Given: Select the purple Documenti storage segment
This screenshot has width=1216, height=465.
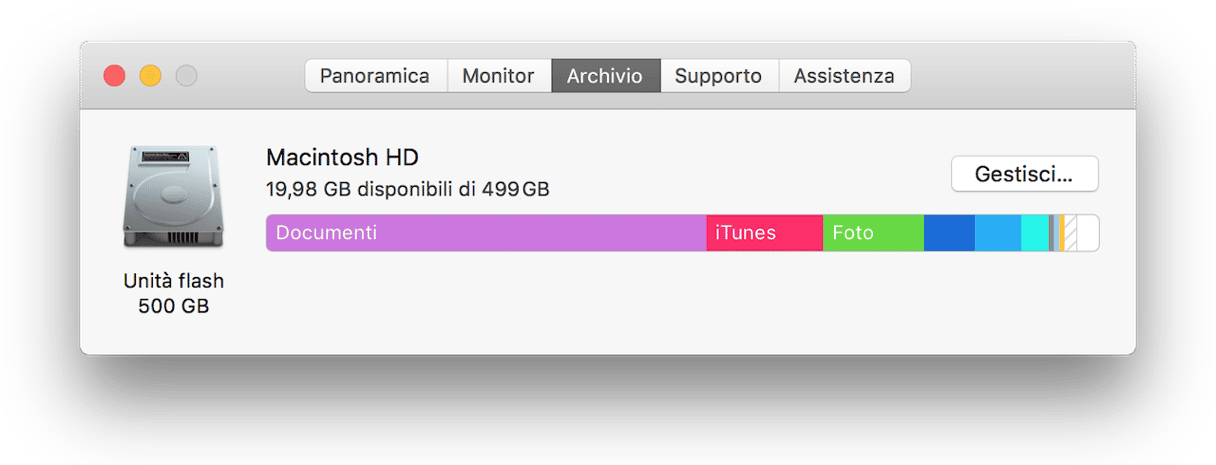Looking at the screenshot, I should [486, 233].
